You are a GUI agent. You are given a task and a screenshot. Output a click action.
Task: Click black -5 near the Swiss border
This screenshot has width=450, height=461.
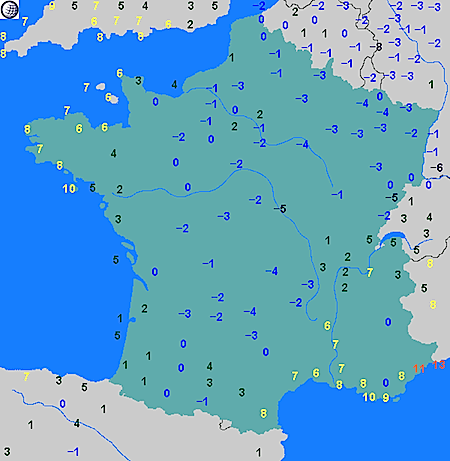pyautogui.click(x=392, y=197)
